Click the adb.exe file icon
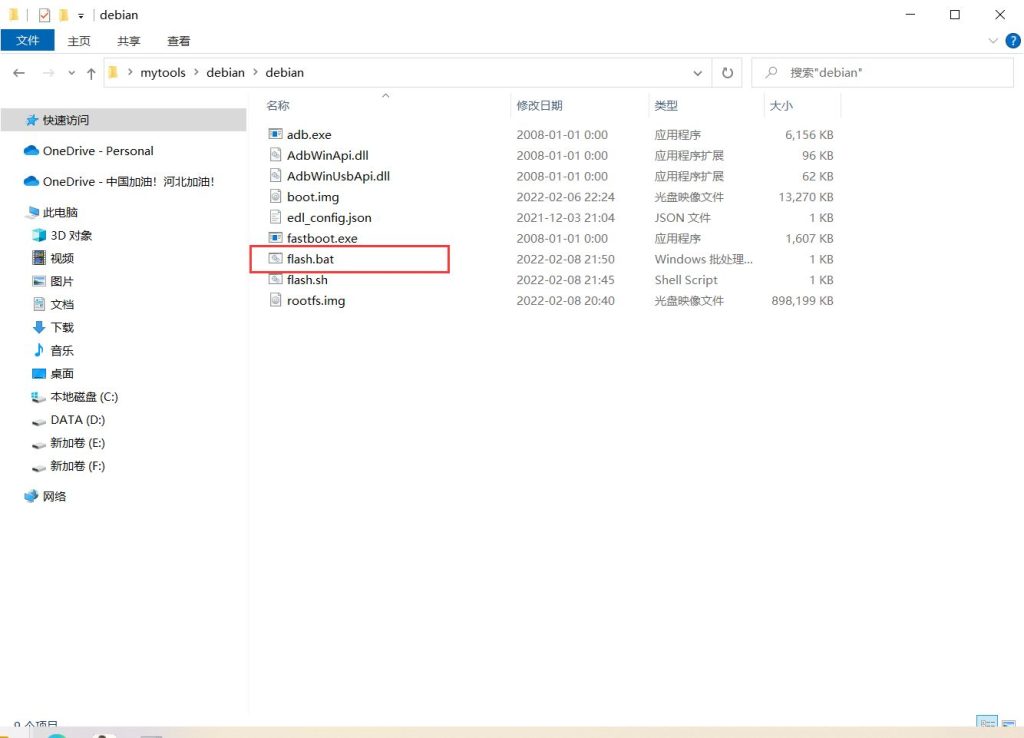 276,134
